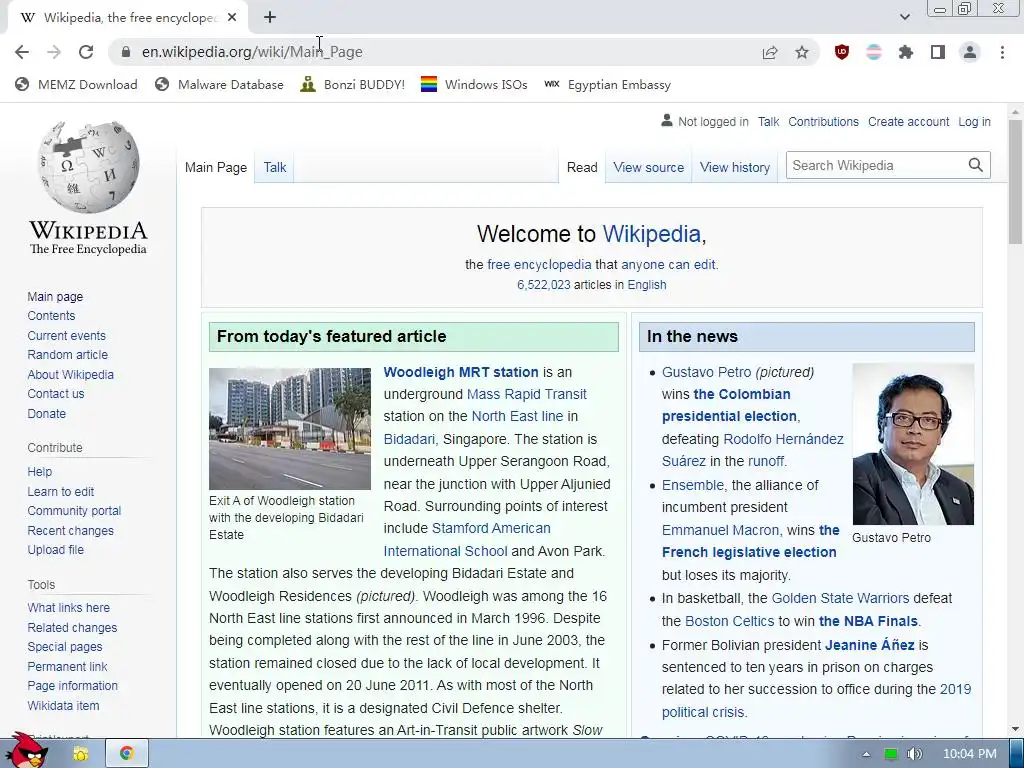1024x768 pixels.
Task: Open the uBlock Origin extension icon
Action: click(842, 52)
